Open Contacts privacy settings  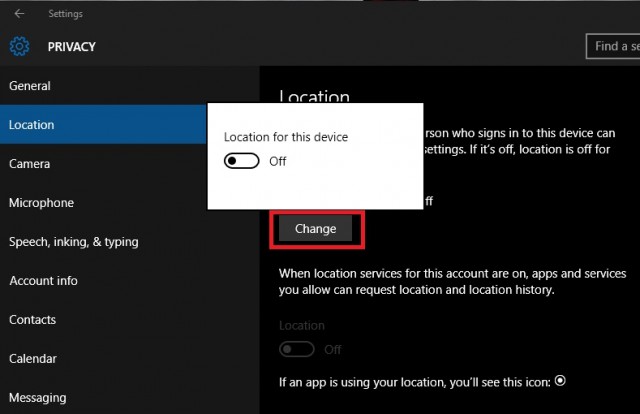(33, 320)
